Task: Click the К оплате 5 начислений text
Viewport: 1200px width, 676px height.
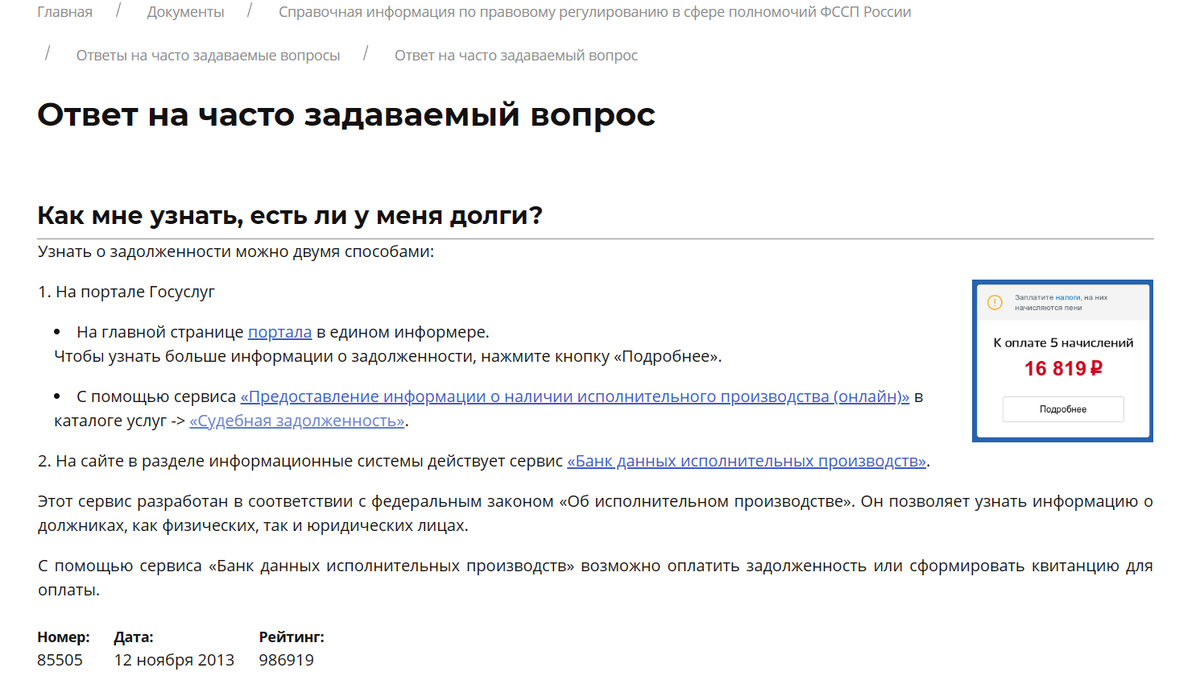Action: coord(1063,343)
